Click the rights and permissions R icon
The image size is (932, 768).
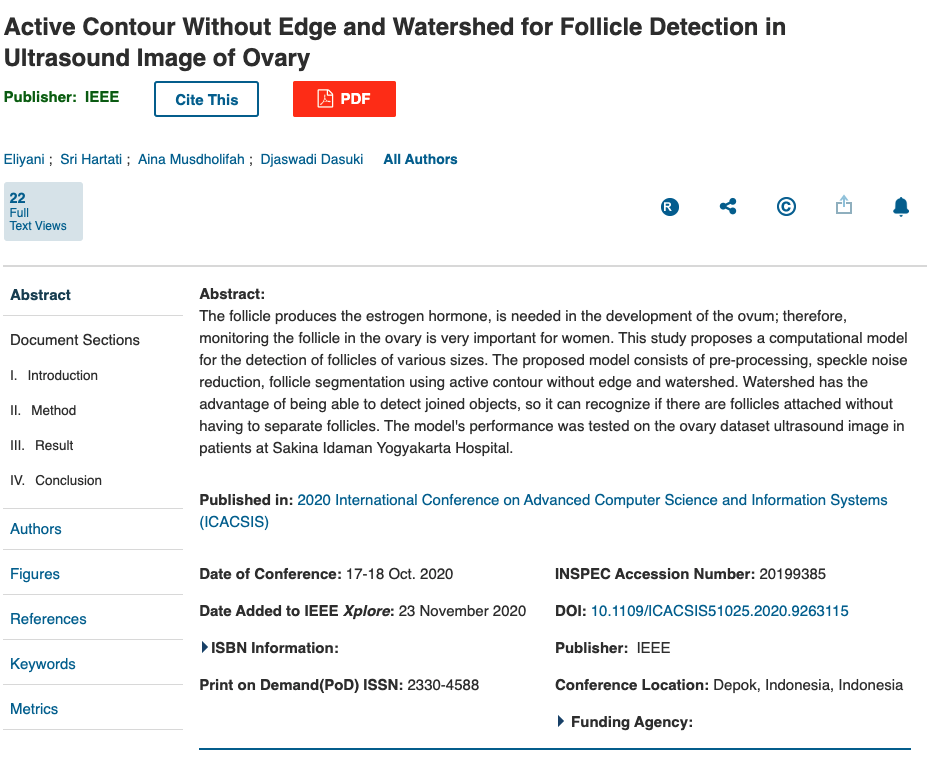coord(669,207)
